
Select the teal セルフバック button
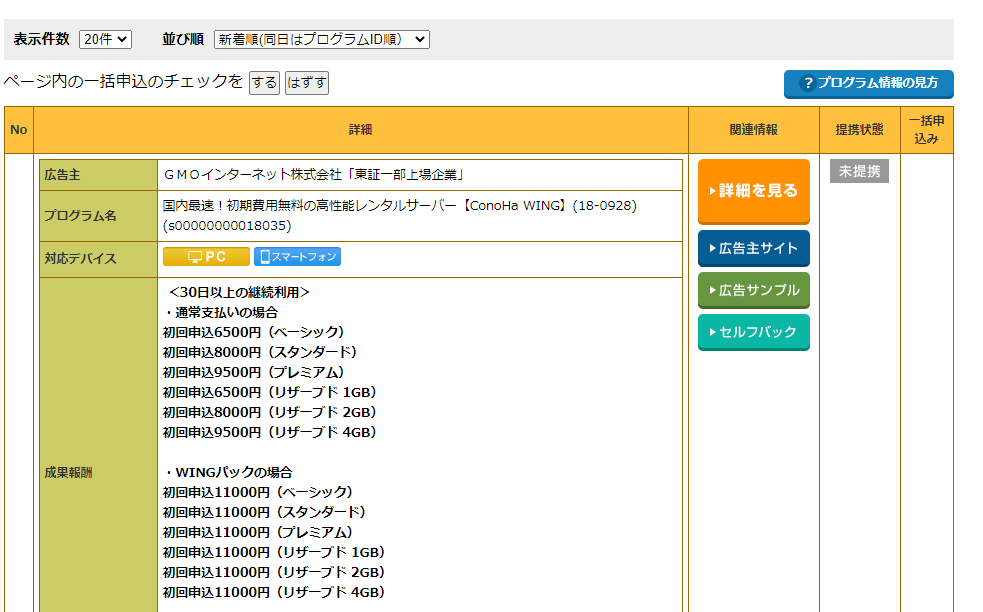[x=753, y=331]
